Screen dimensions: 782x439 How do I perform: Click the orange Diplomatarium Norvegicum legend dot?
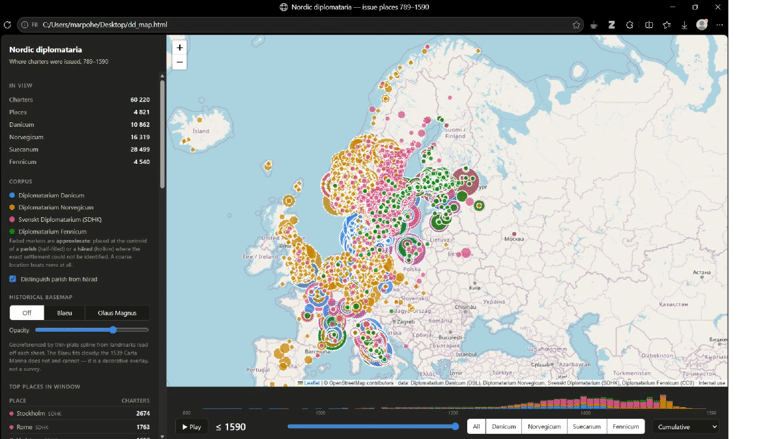pos(12,207)
